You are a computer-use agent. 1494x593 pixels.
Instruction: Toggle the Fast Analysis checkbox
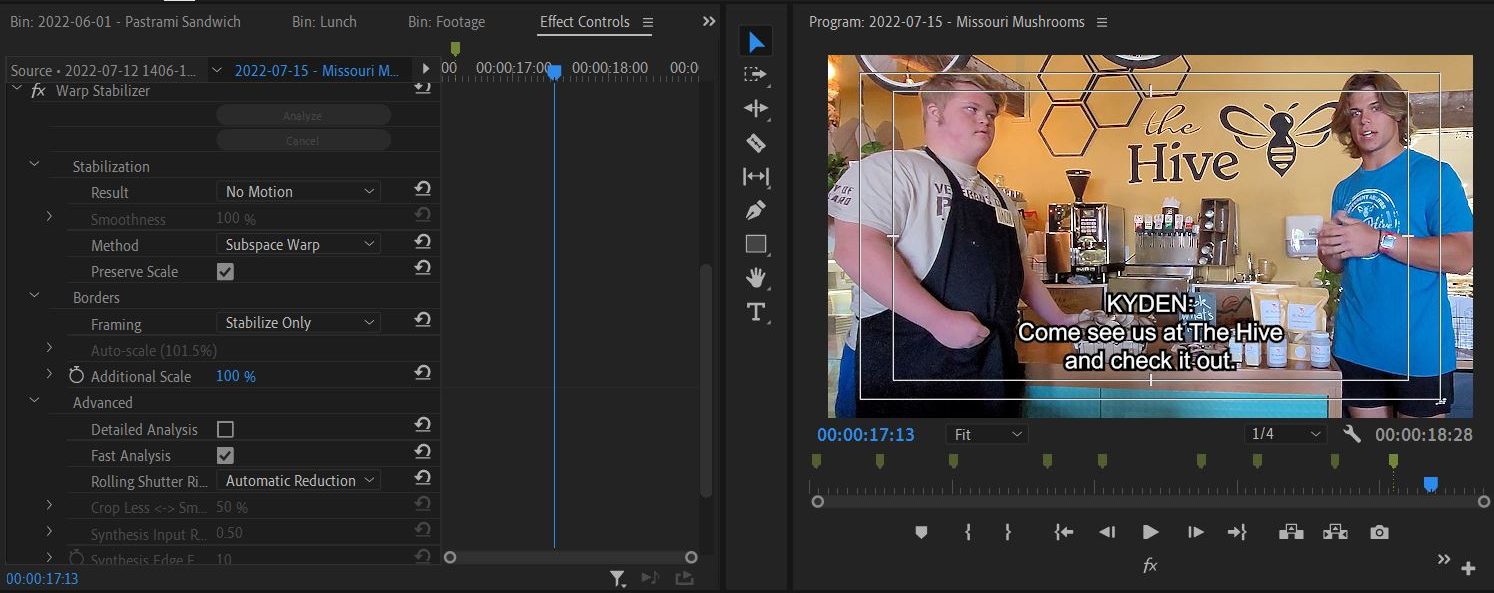point(225,455)
